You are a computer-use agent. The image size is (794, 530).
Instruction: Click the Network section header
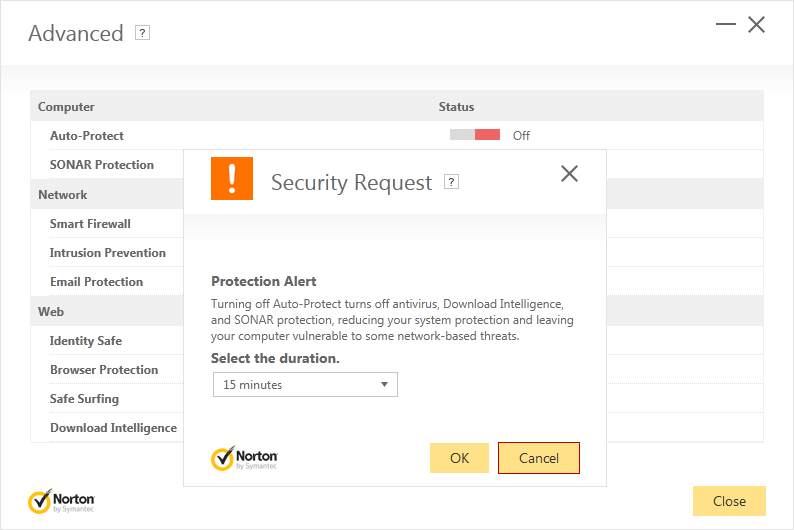coord(63,195)
